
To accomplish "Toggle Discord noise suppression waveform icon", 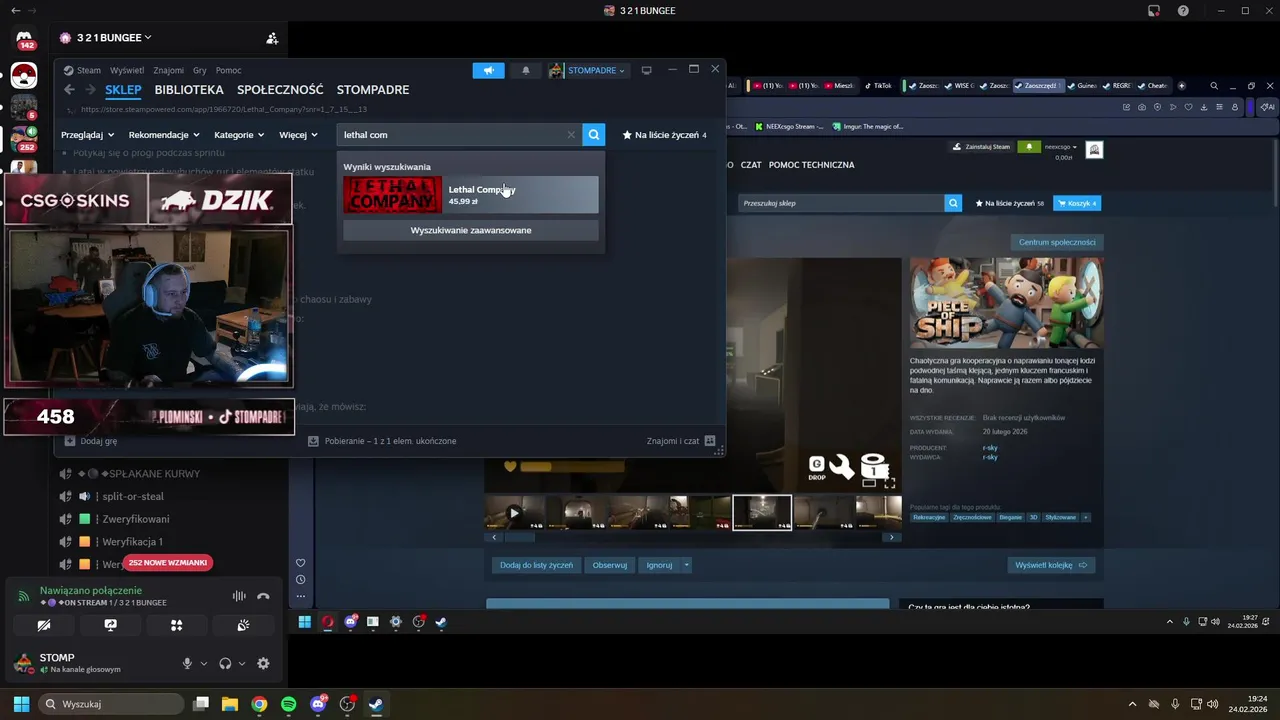I will point(239,596).
